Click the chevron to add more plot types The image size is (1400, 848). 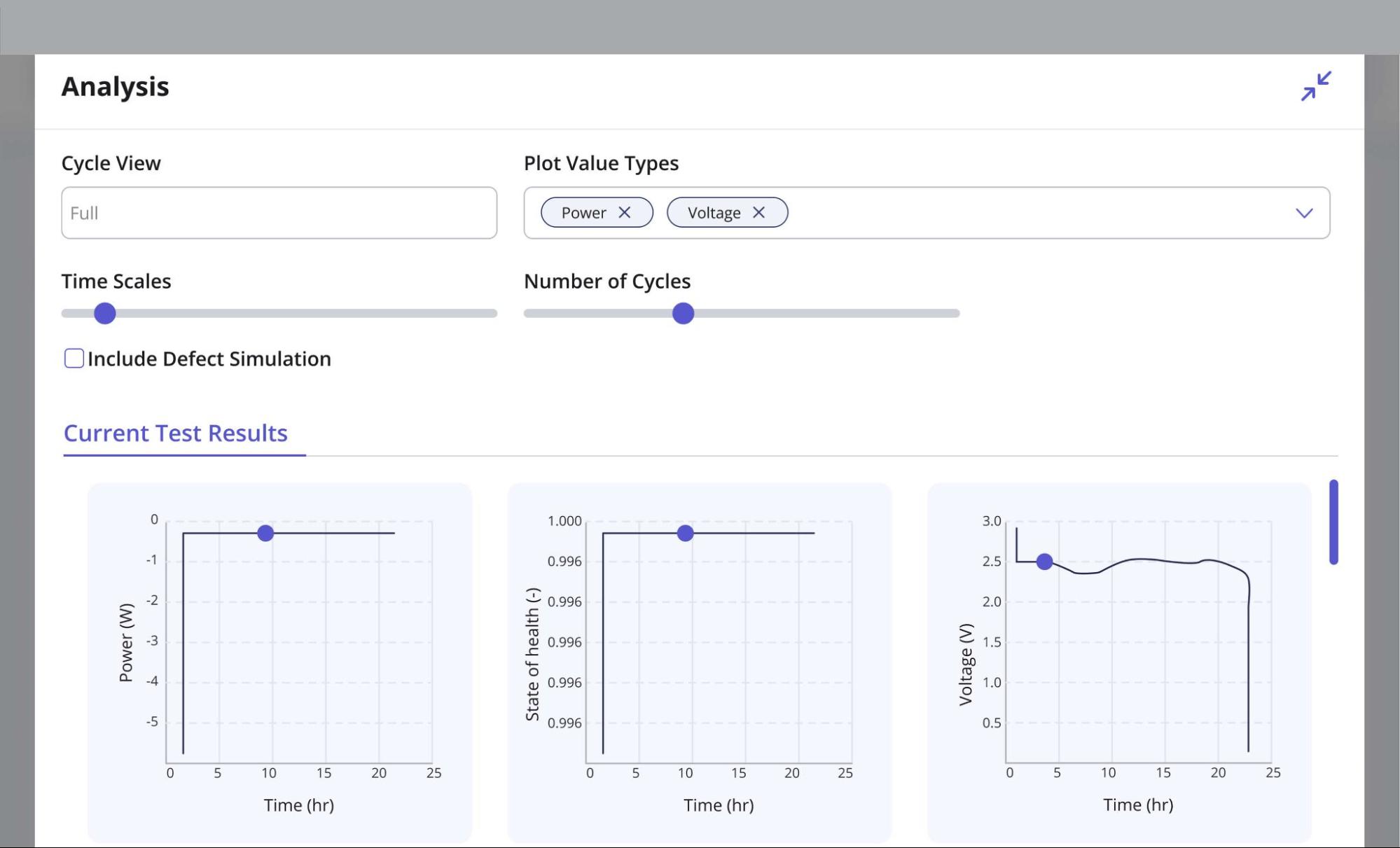[x=1303, y=213]
